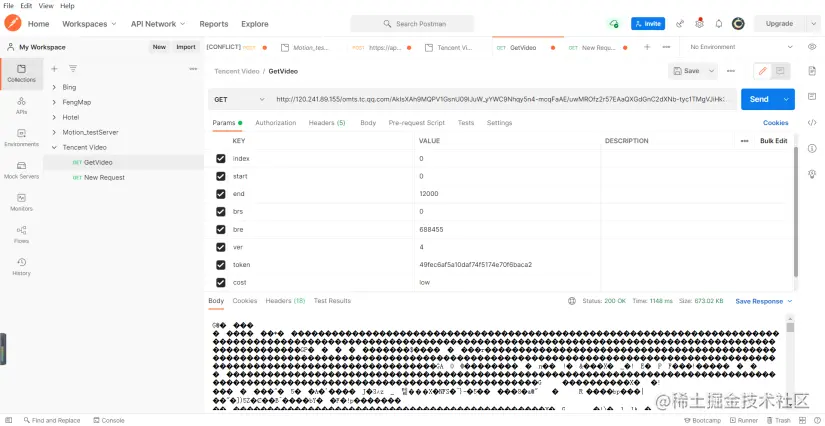Click the Invite button

click(x=648, y=24)
